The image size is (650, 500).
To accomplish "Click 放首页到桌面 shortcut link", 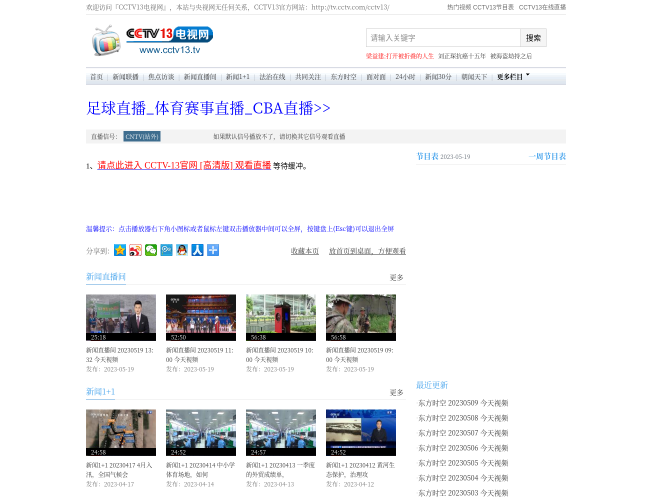I will click(x=367, y=251).
